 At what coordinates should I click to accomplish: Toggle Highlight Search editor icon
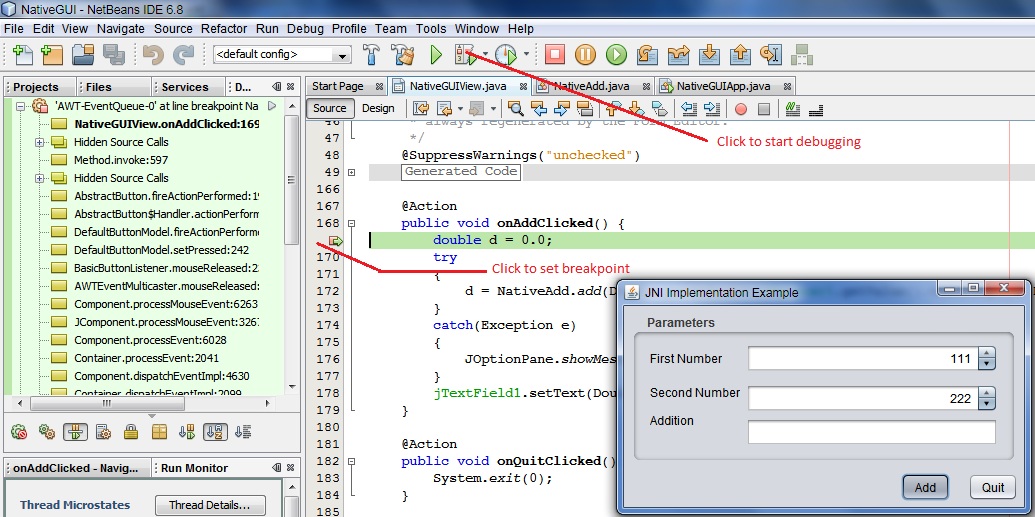click(585, 109)
